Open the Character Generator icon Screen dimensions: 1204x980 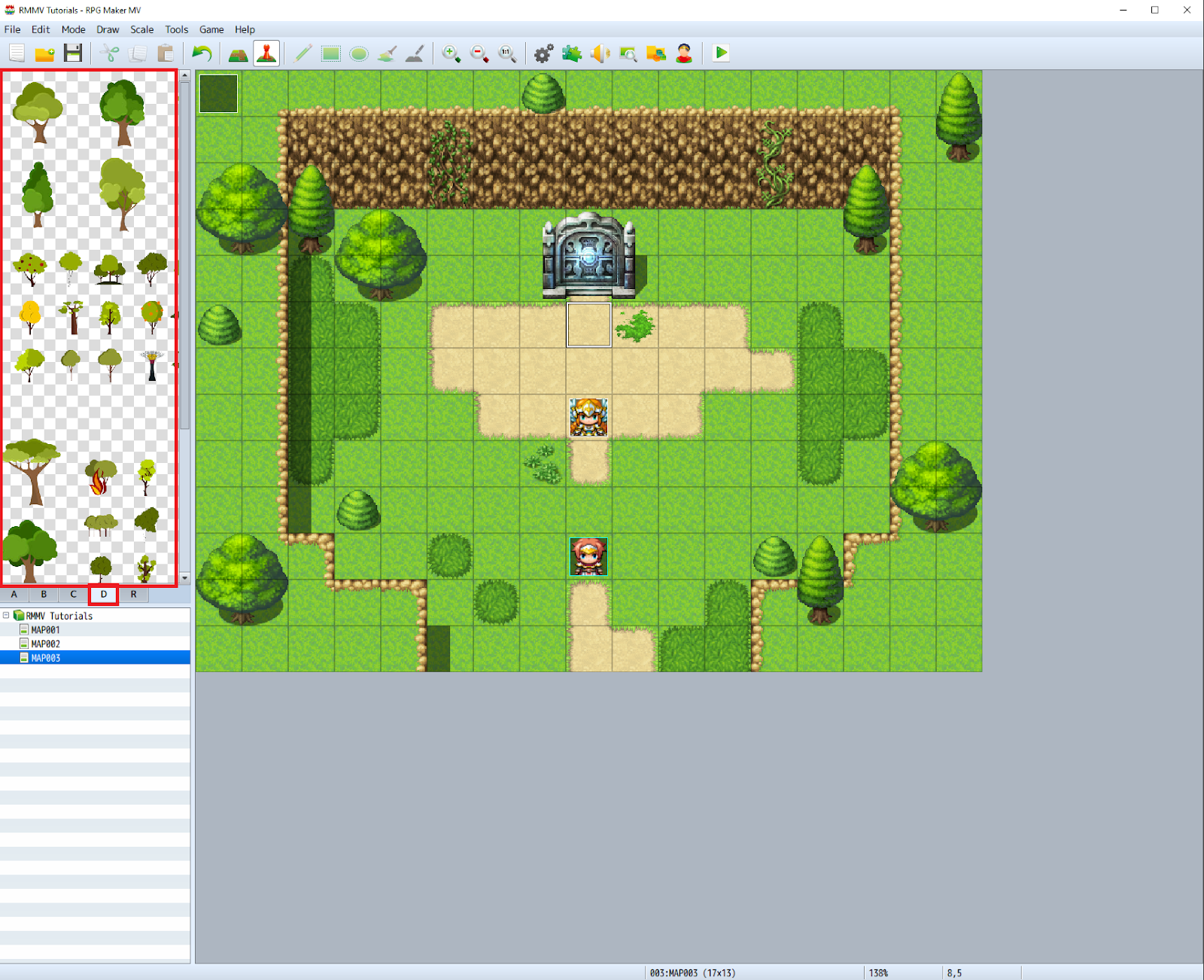click(x=684, y=53)
